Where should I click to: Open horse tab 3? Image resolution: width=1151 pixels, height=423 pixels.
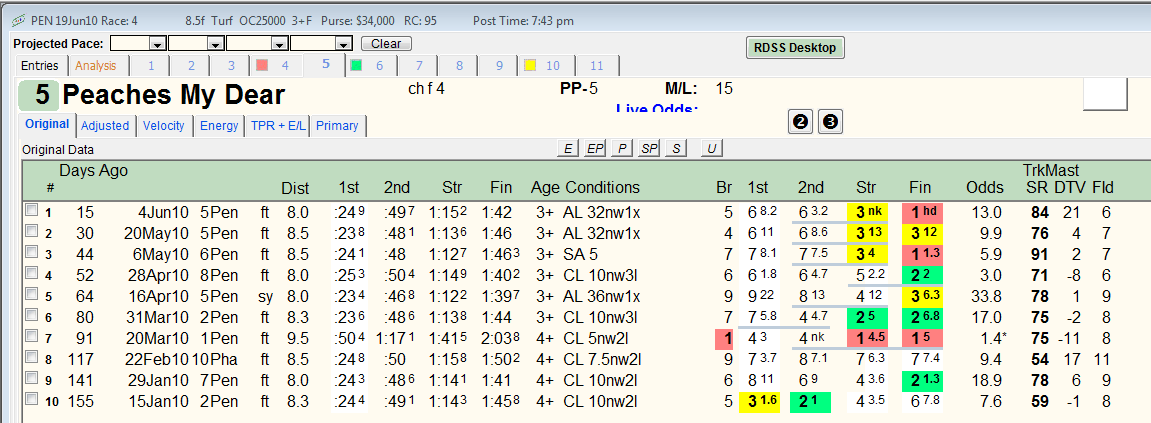(x=230, y=65)
